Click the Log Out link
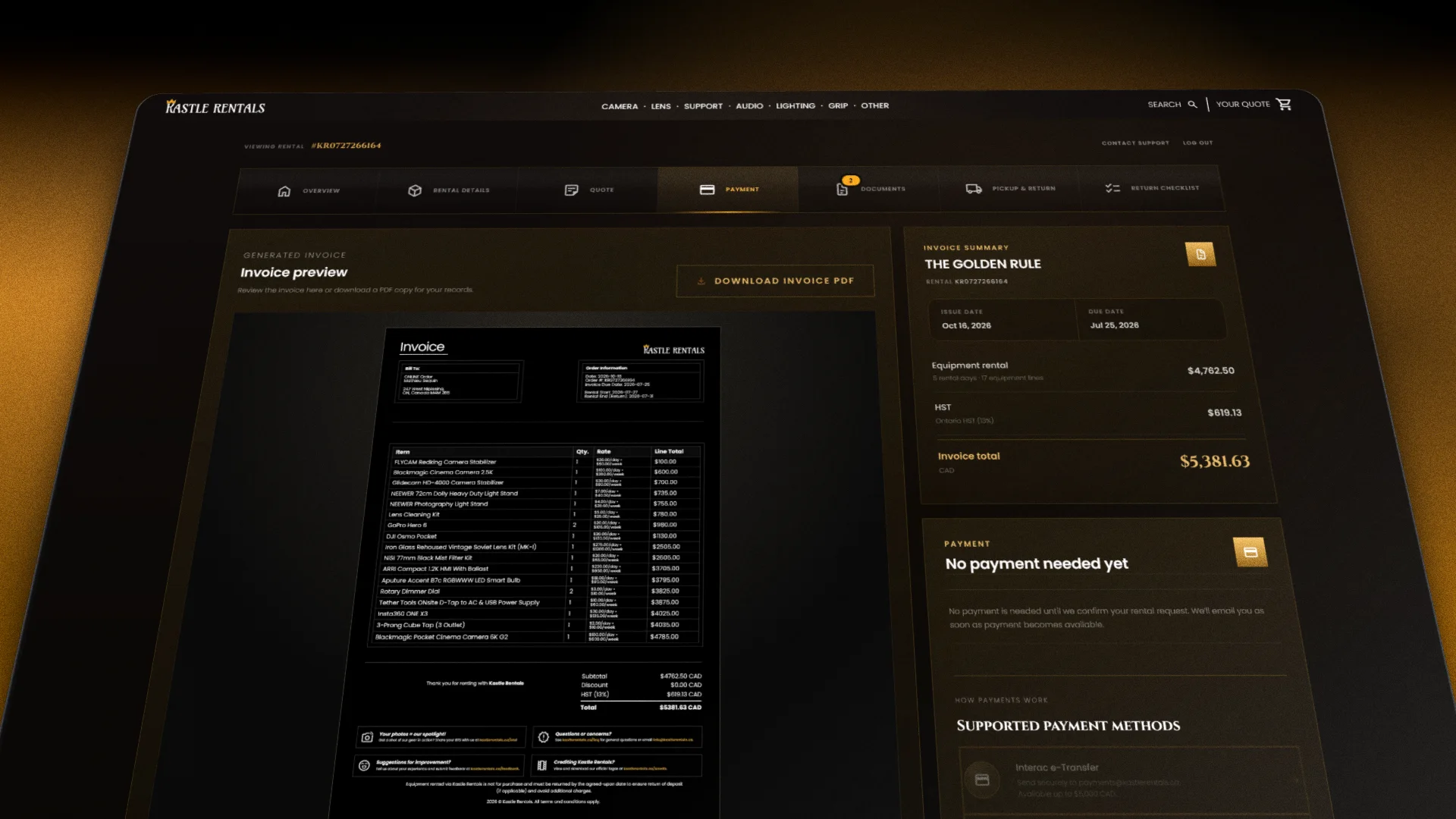Screen dimensions: 1456x819 (x=1198, y=143)
